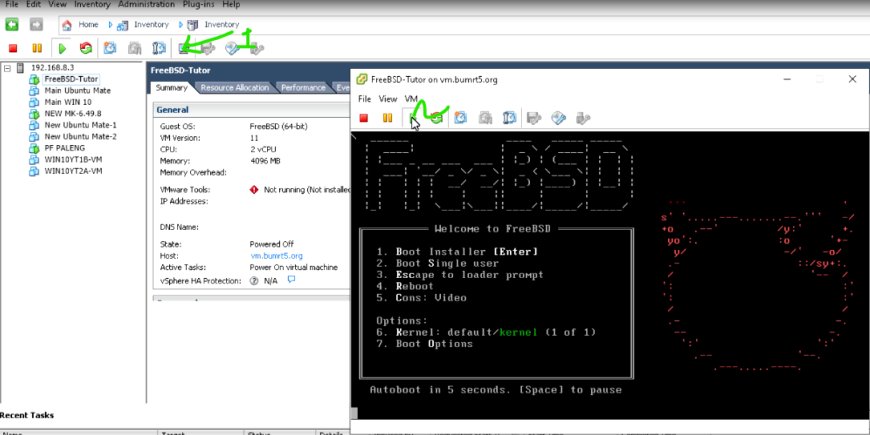Screen dimensions: 870x435
Task: Reset the VM in the console window
Action: click(437, 118)
